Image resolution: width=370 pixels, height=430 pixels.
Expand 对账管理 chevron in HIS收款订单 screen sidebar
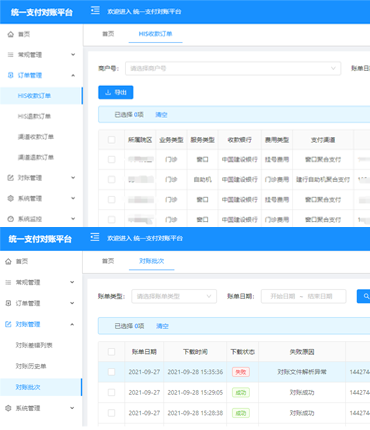point(73,178)
